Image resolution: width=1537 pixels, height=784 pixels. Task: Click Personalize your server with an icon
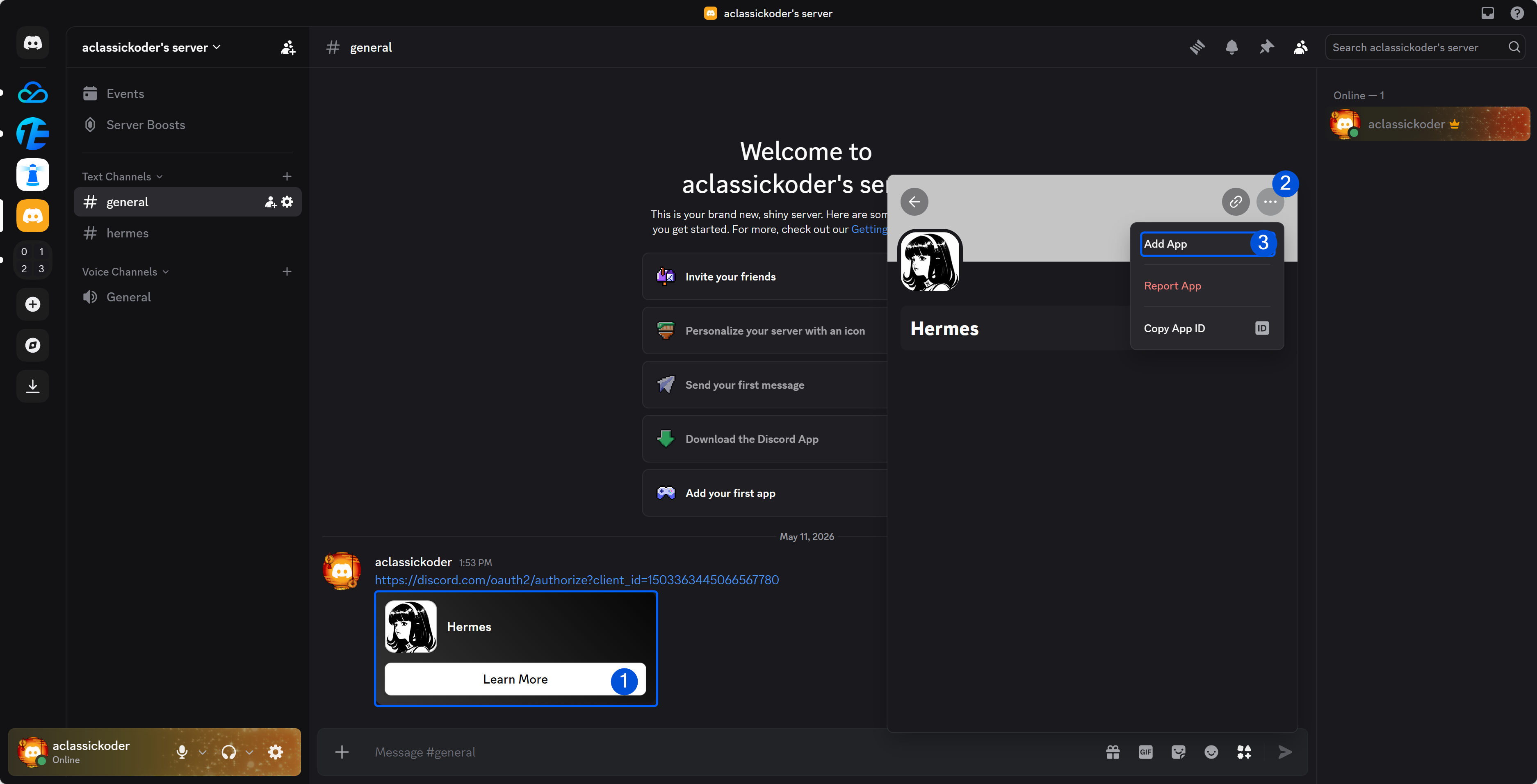point(765,330)
